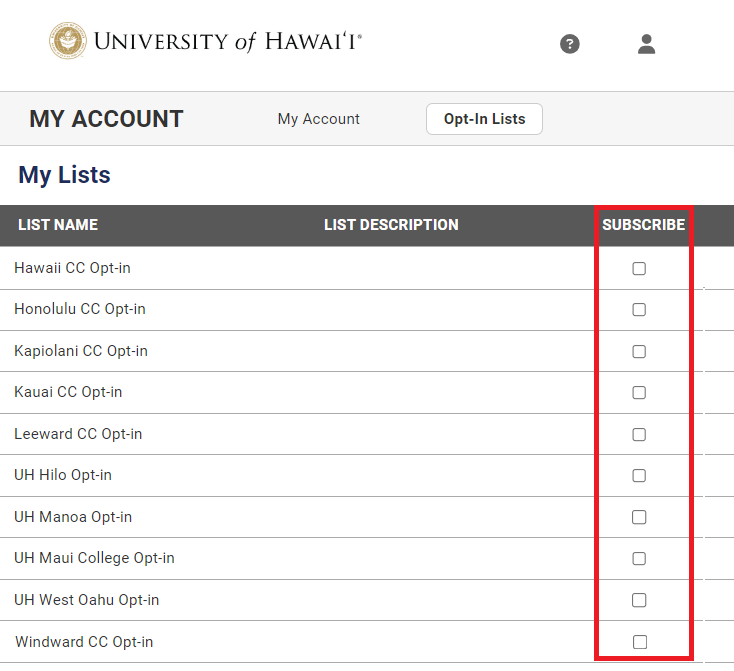Click the University of Hawaii seal logo
The width and height of the screenshot is (734, 671).
point(68,40)
